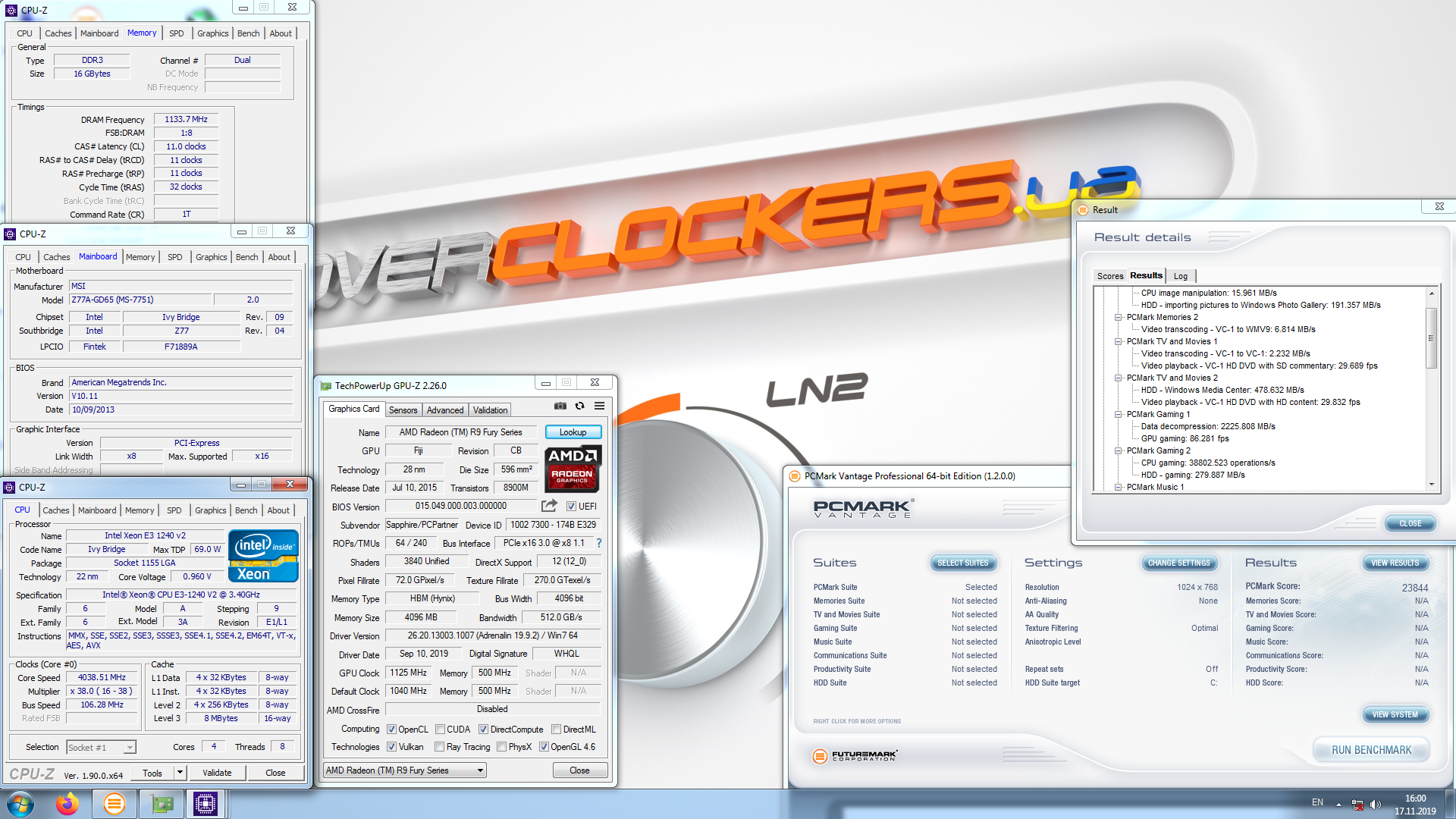Switch to the Advanced tab in GPU-Z

point(444,410)
